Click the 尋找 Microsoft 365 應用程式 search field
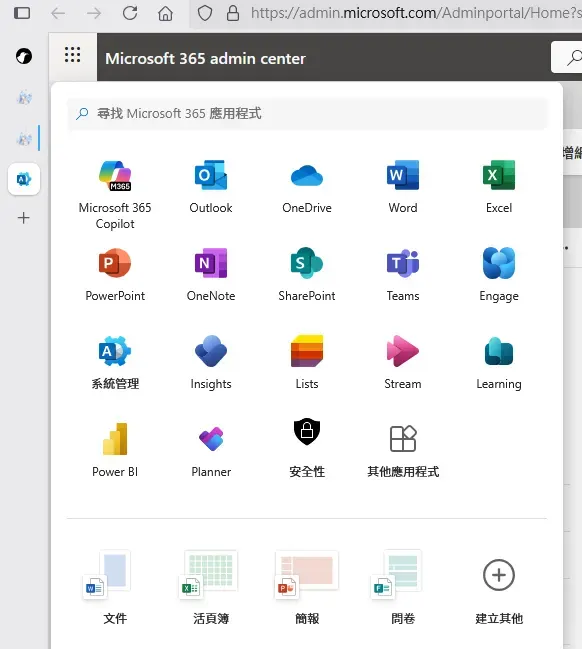This screenshot has height=649, width=582. point(307,113)
